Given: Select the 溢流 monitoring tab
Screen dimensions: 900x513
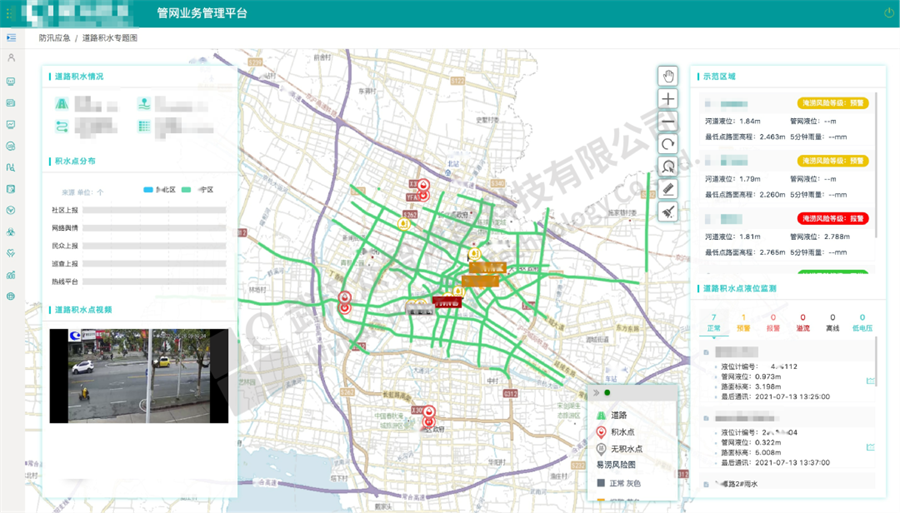Looking at the screenshot, I should [x=803, y=323].
